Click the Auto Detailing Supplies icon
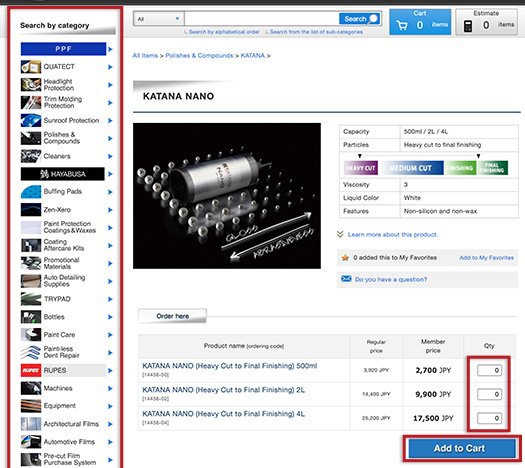The height and width of the screenshot is (468, 525). tap(31, 281)
